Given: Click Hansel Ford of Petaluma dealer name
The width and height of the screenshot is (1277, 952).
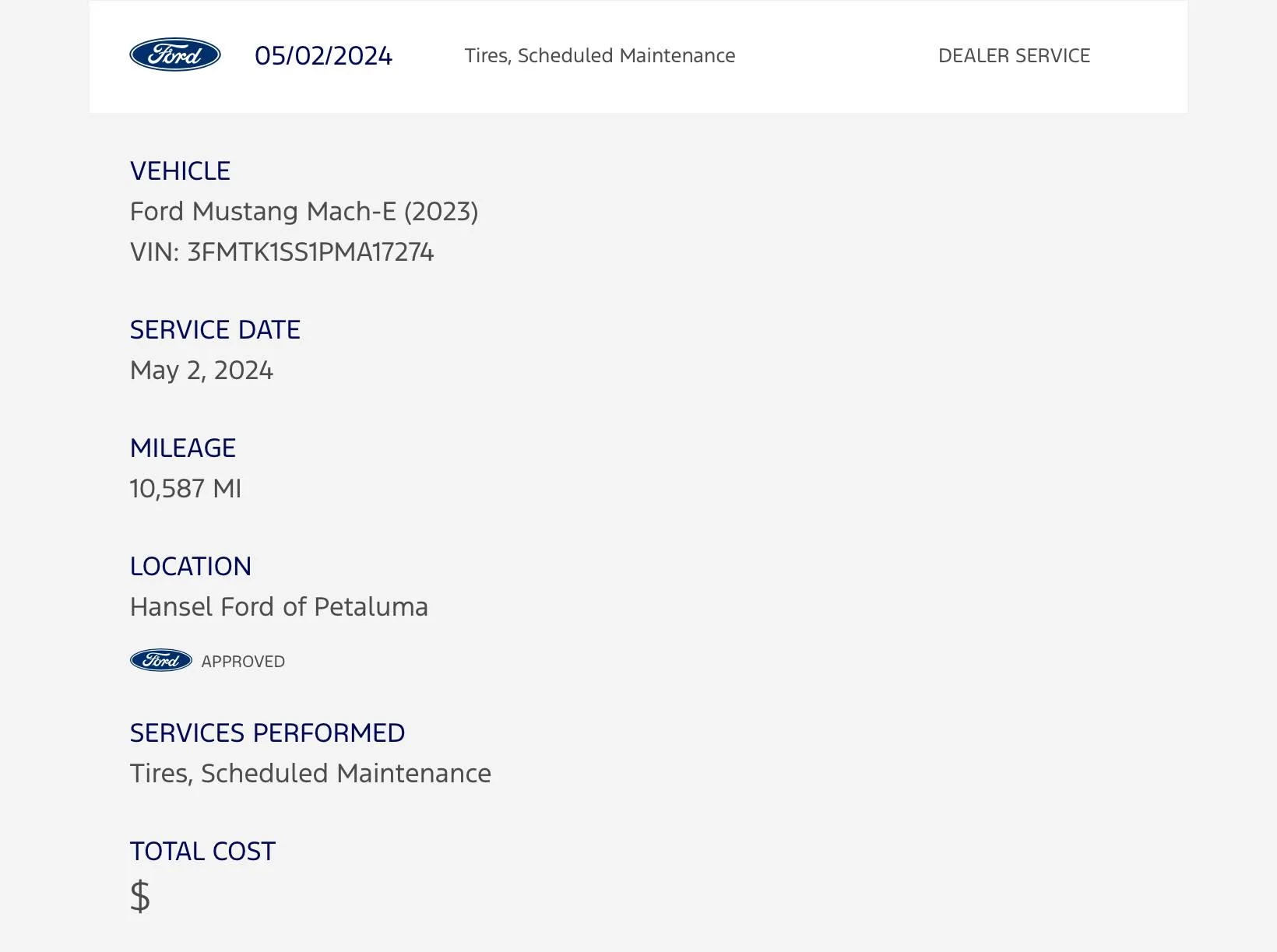Looking at the screenshot, I should tap(279, 607).
